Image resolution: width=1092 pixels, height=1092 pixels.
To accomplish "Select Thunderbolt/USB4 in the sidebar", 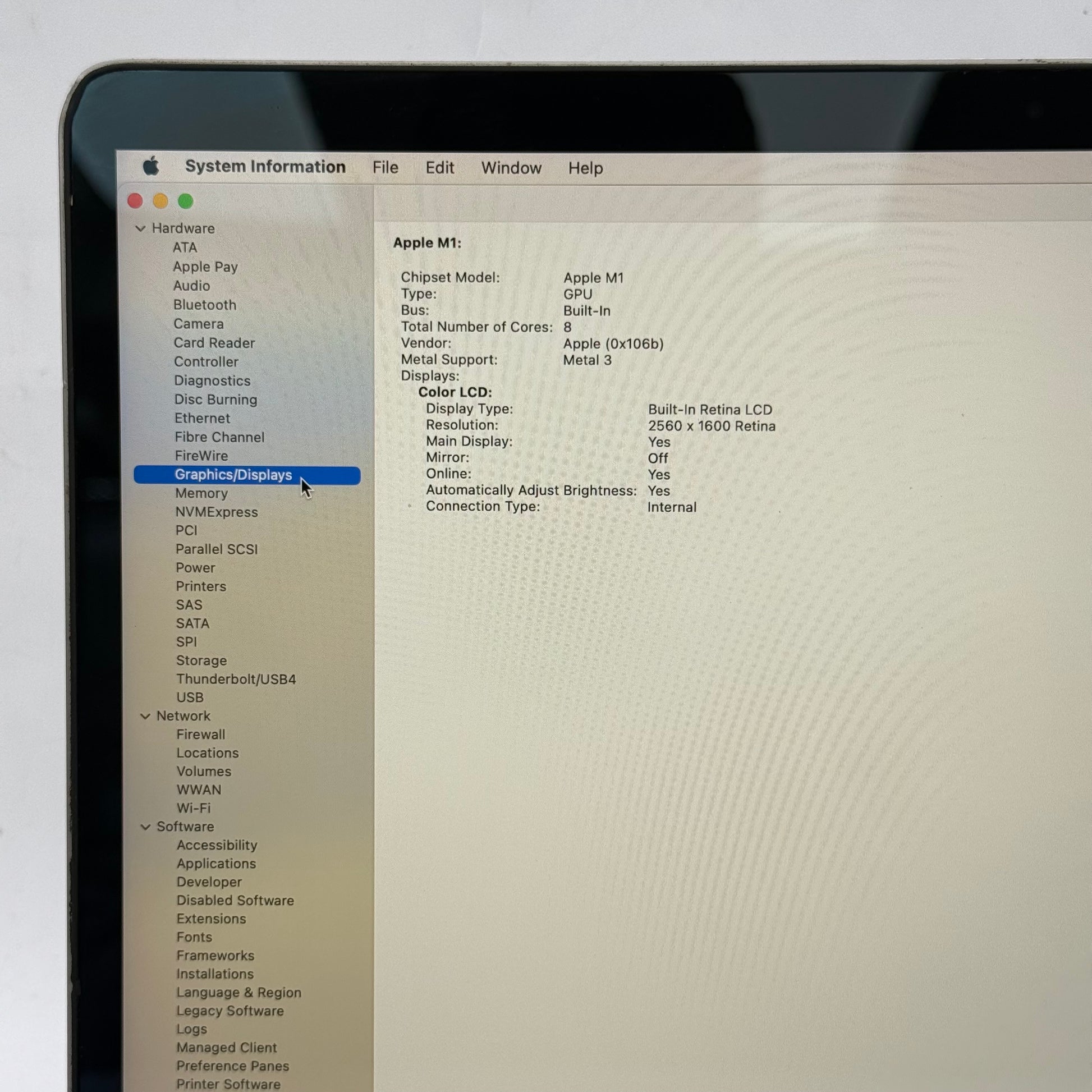I will pyautogui.click(x=236, y=680).
